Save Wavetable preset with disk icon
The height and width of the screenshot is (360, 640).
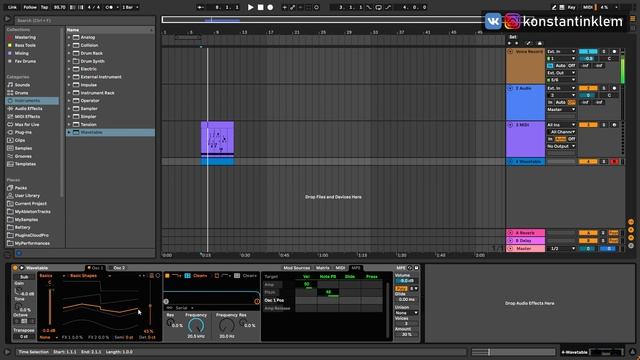416,268
